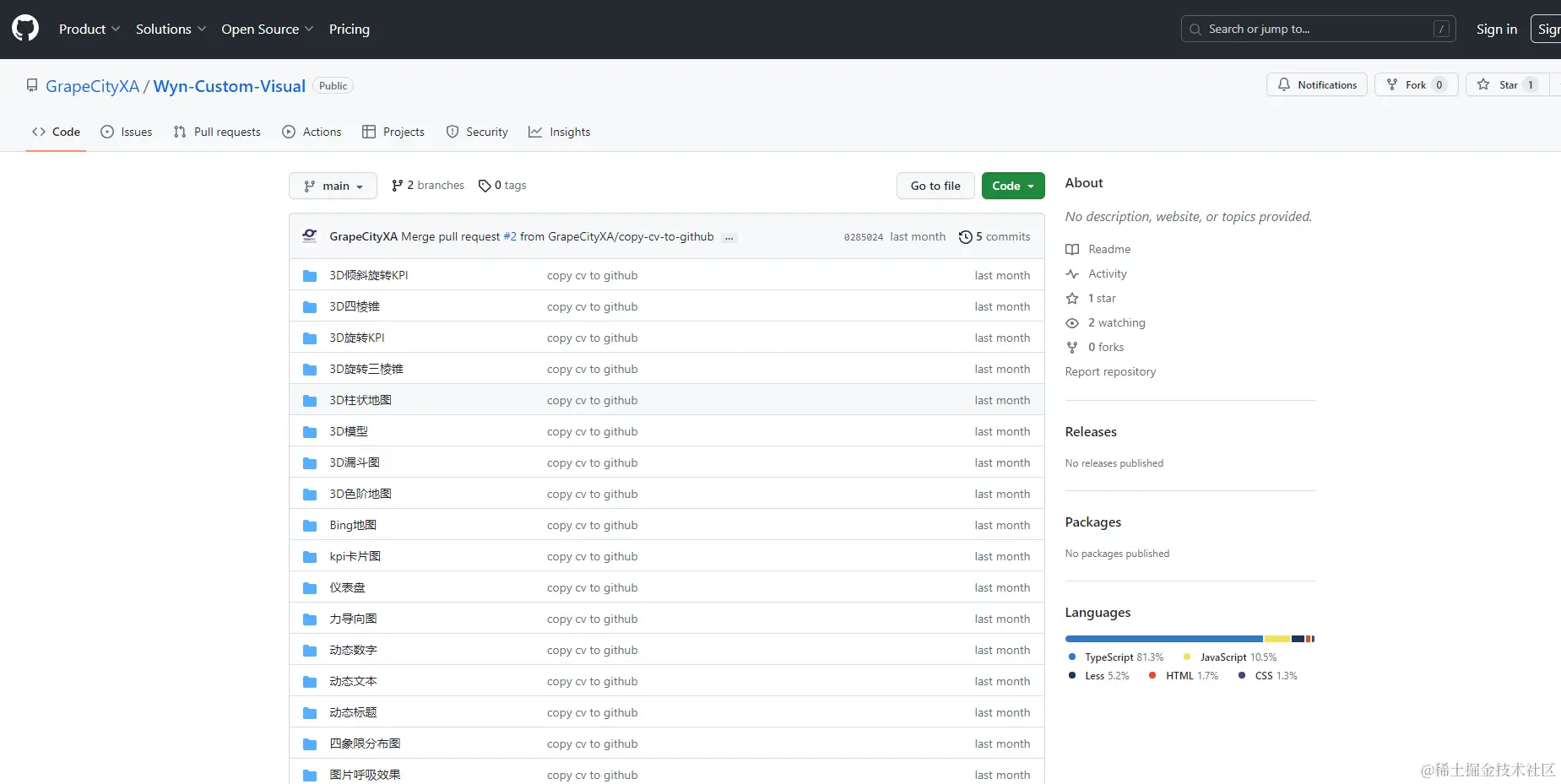This screenshot has width=1561, height=784.
Task: Open the 四象限分布图 folder
Action: point(365,743)
